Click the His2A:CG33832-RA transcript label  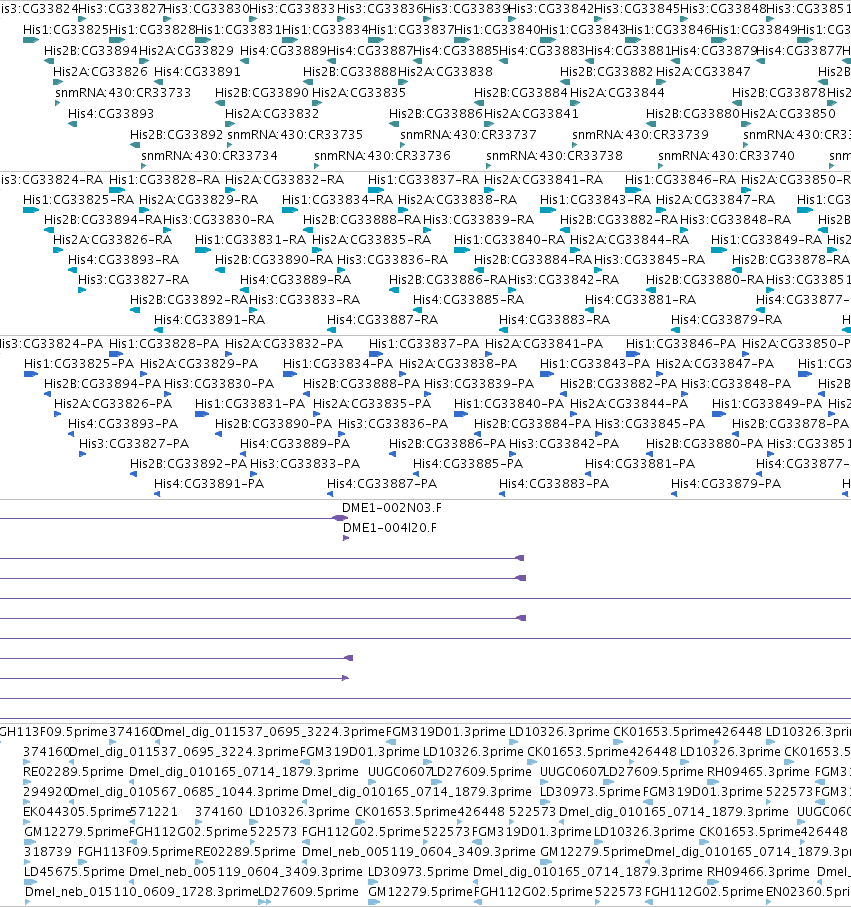pos(285,179)
